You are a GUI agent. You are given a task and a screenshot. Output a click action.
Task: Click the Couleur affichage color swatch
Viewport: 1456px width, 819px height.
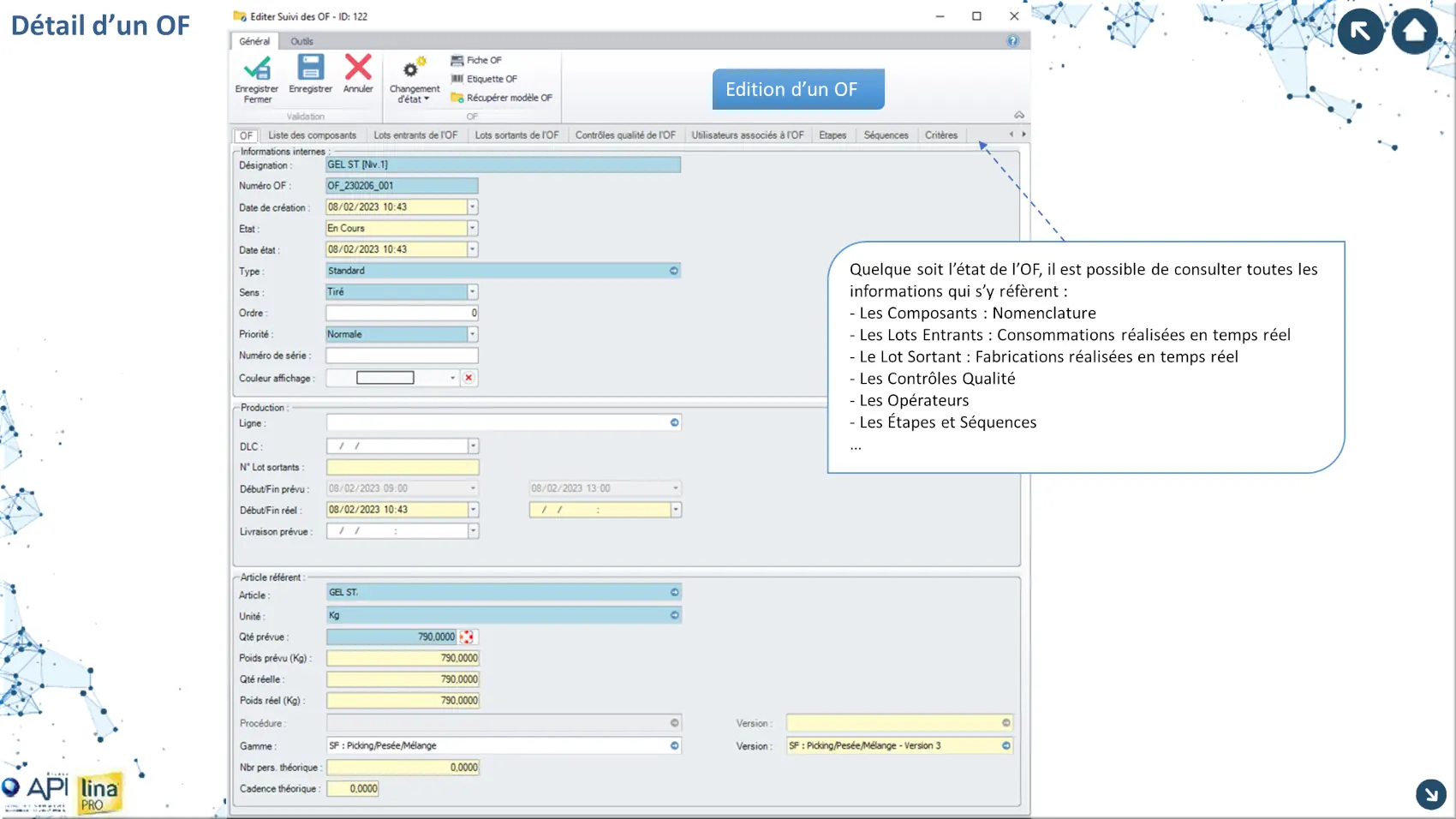click(x=385, y=378)
